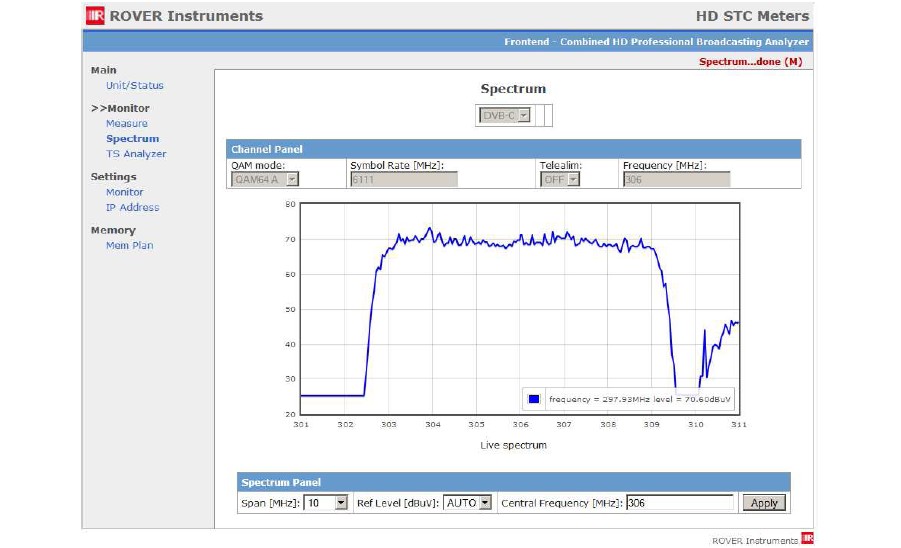The width and height of the screenshot is (901, 548).
Task: Open the Telealim OFF dropdown
Action: tap(560, 179)
